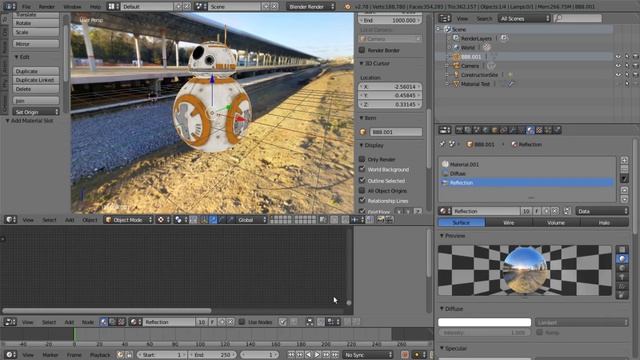Click jump to last frame icon

click(x=335, y=355)
